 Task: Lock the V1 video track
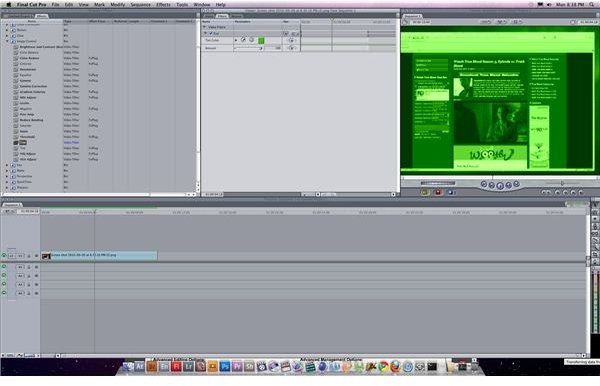point(29,256)
